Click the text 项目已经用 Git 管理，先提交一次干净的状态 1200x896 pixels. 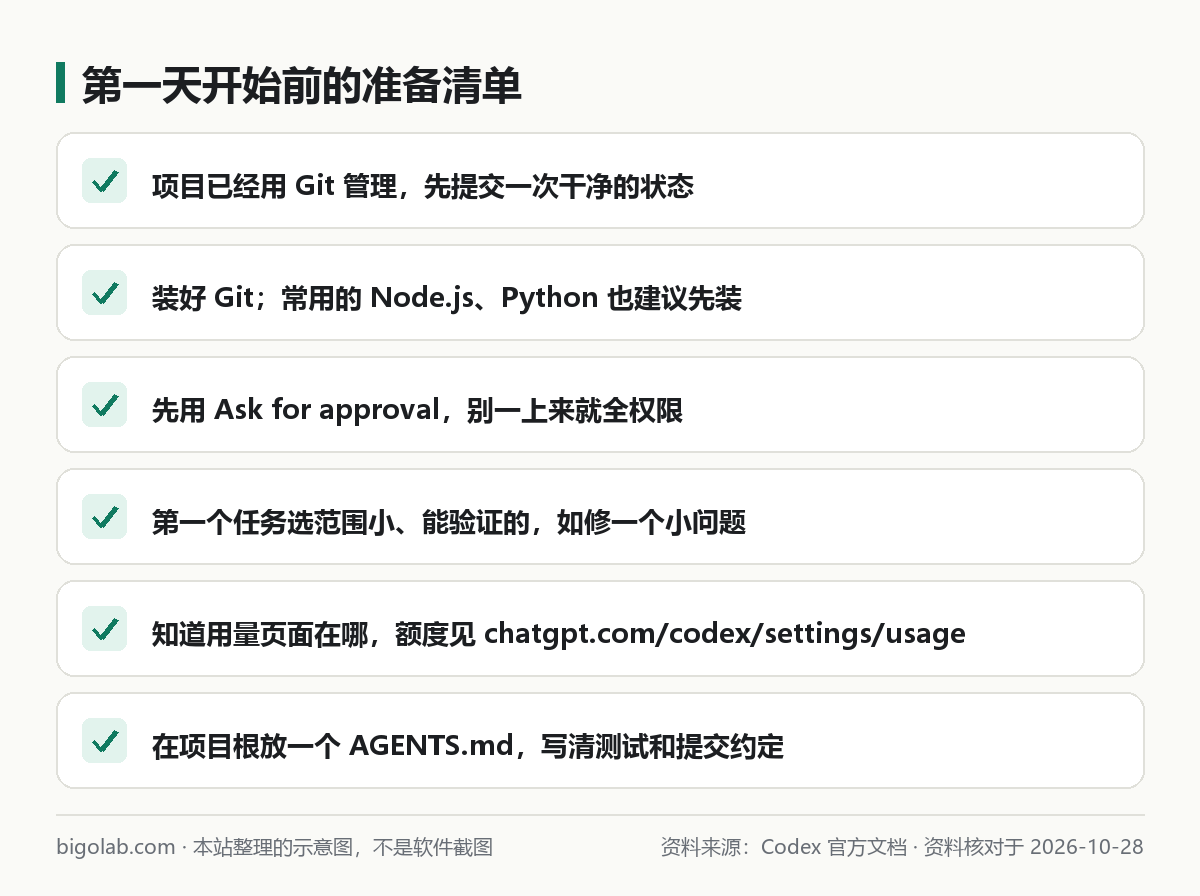coord(423,186)
